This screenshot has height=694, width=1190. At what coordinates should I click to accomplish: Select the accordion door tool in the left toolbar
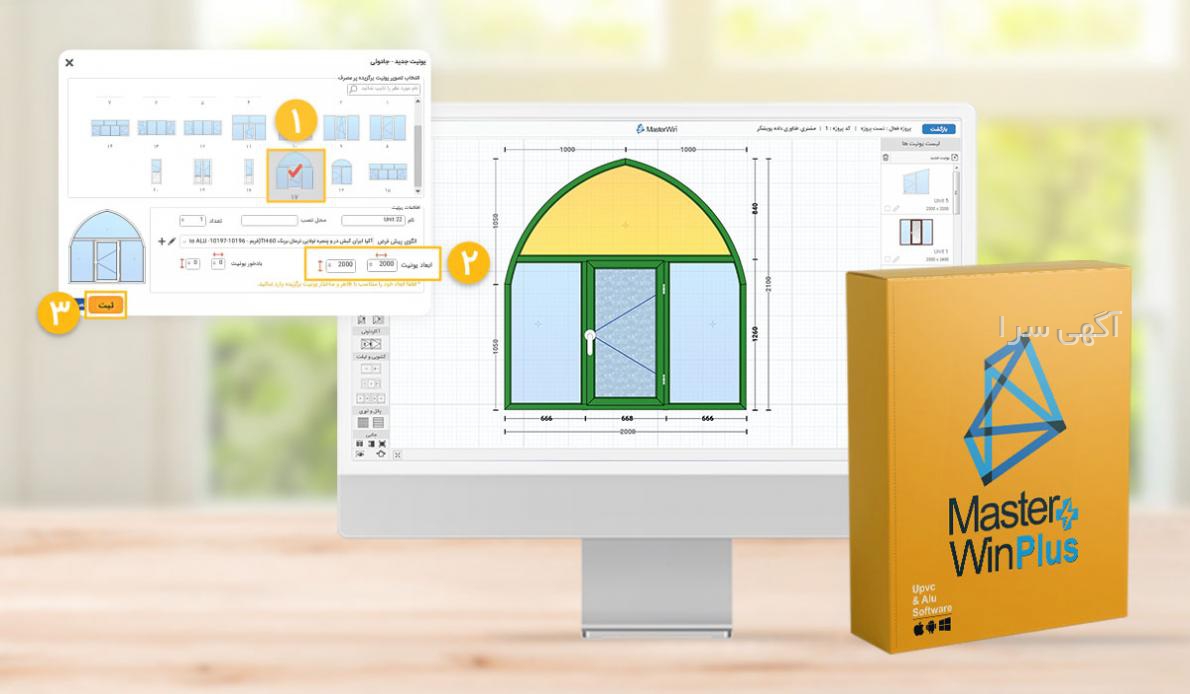371,344
